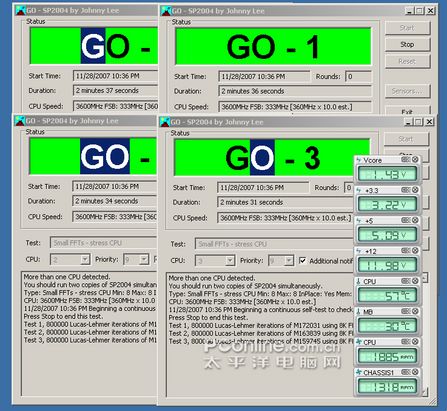Click the Sensors... button
Screen dimensions: 447x411
pos(407,91)
